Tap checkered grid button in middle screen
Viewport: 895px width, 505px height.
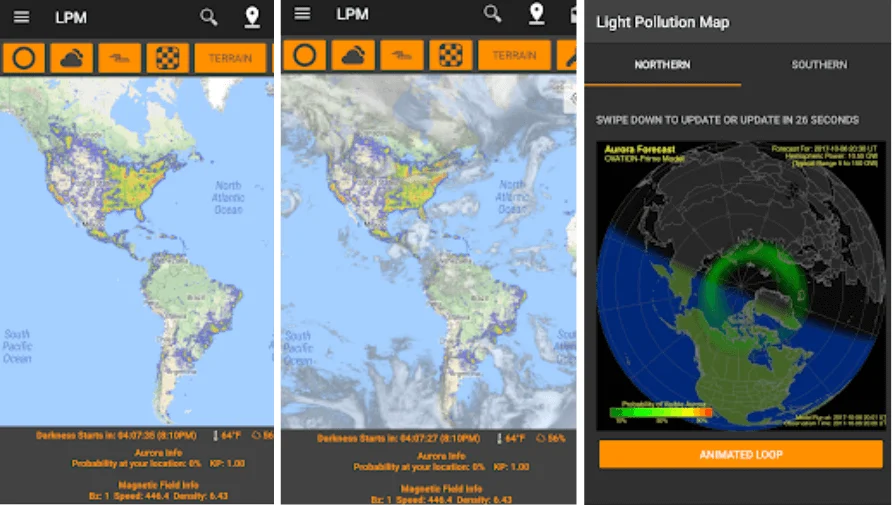450,55
